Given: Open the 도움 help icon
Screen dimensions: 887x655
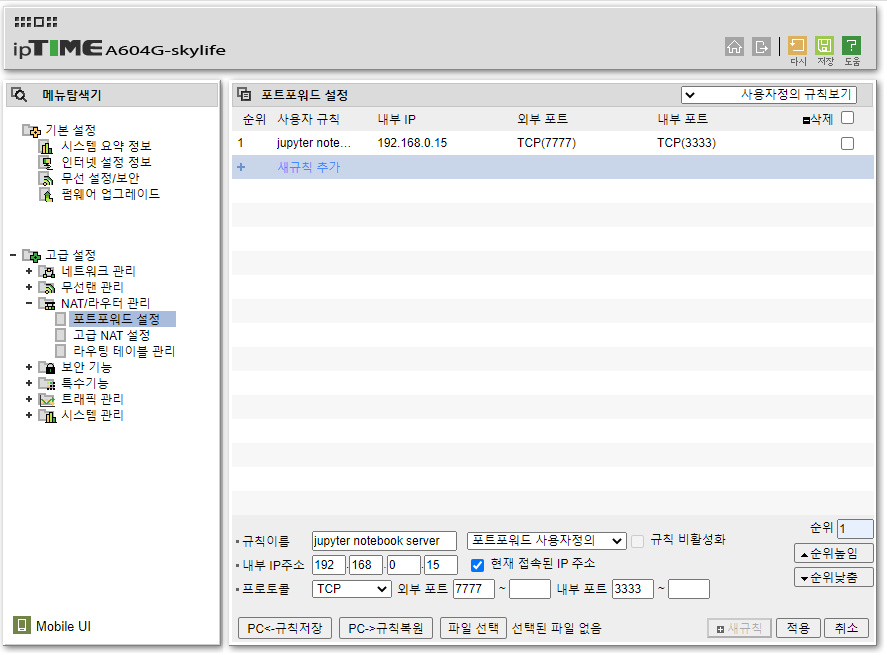Looking at the screenshot, I should point(851,46).
